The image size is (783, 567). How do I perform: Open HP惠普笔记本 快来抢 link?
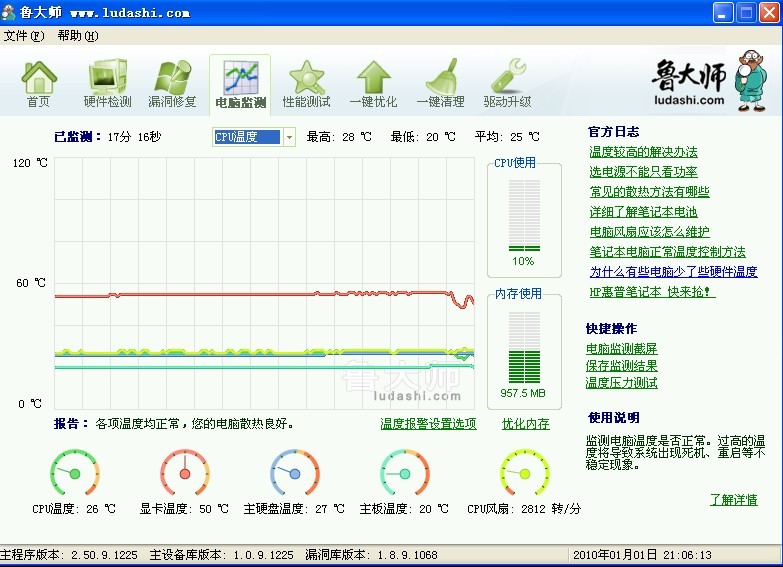coord(652,292)
